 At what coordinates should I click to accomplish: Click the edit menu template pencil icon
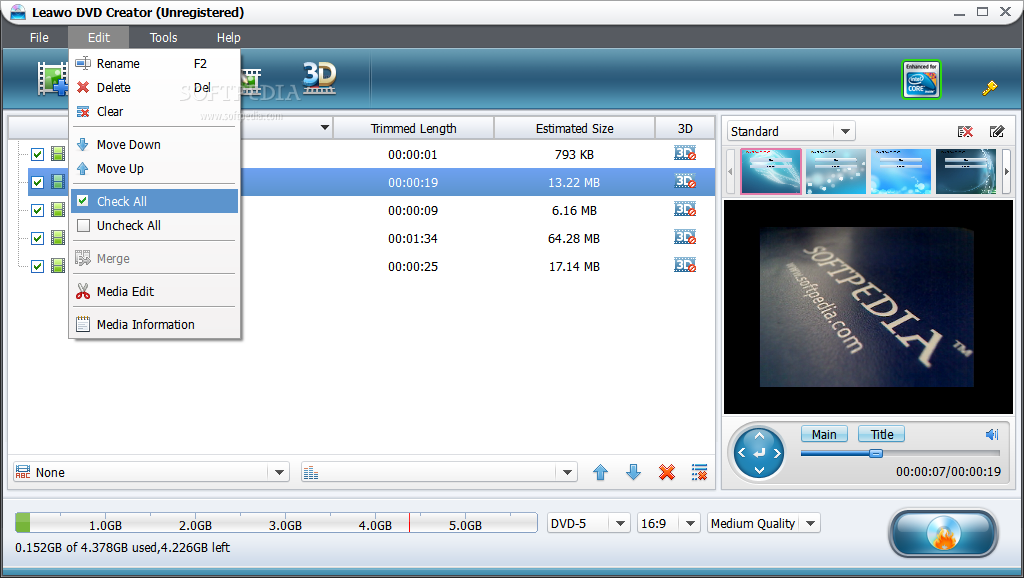pos(997,131)
